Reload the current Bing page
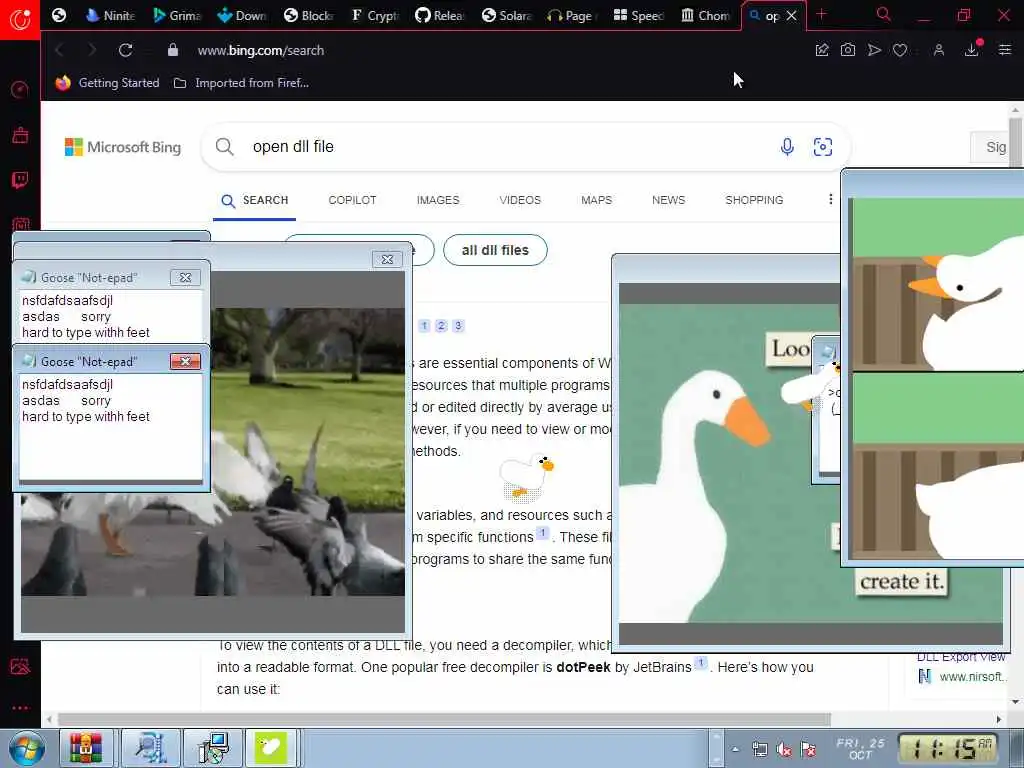This screenshot has height=768, width=1024. click(125, 50)
